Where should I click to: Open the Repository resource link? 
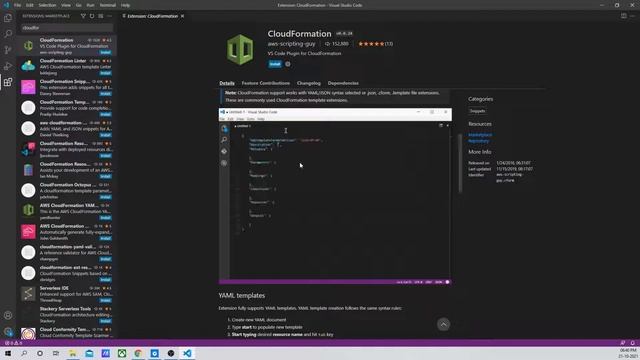[479, 141]
